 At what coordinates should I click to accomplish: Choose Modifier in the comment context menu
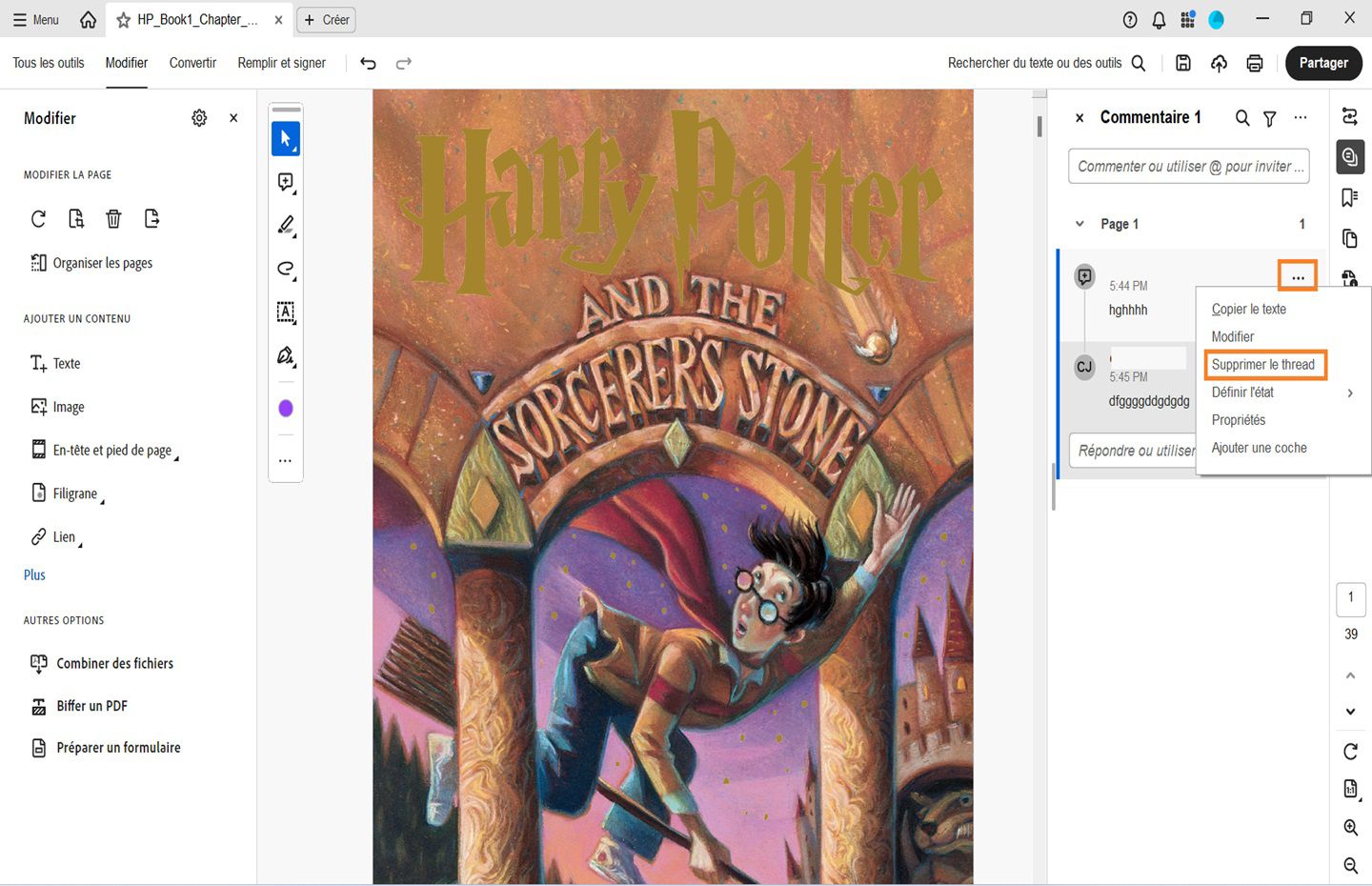coord(1233,337)
